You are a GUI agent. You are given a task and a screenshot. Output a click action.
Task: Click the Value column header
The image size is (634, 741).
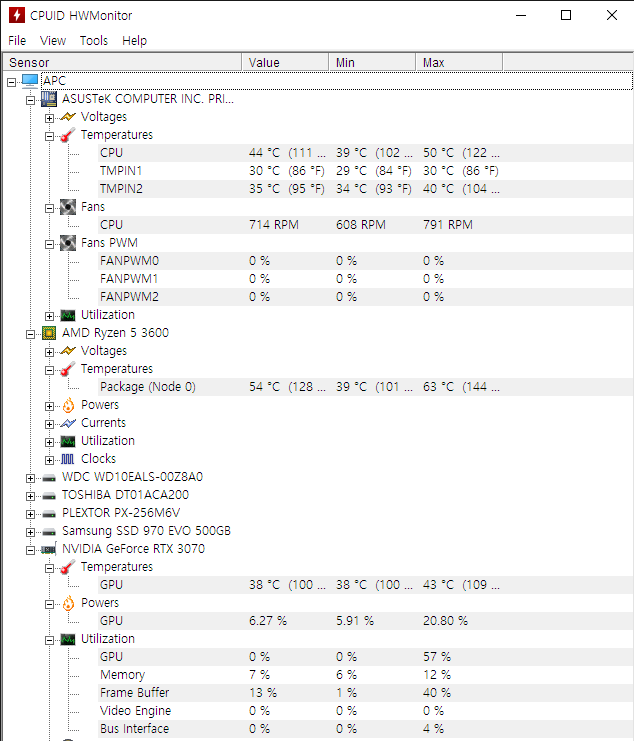pos(285,62)
